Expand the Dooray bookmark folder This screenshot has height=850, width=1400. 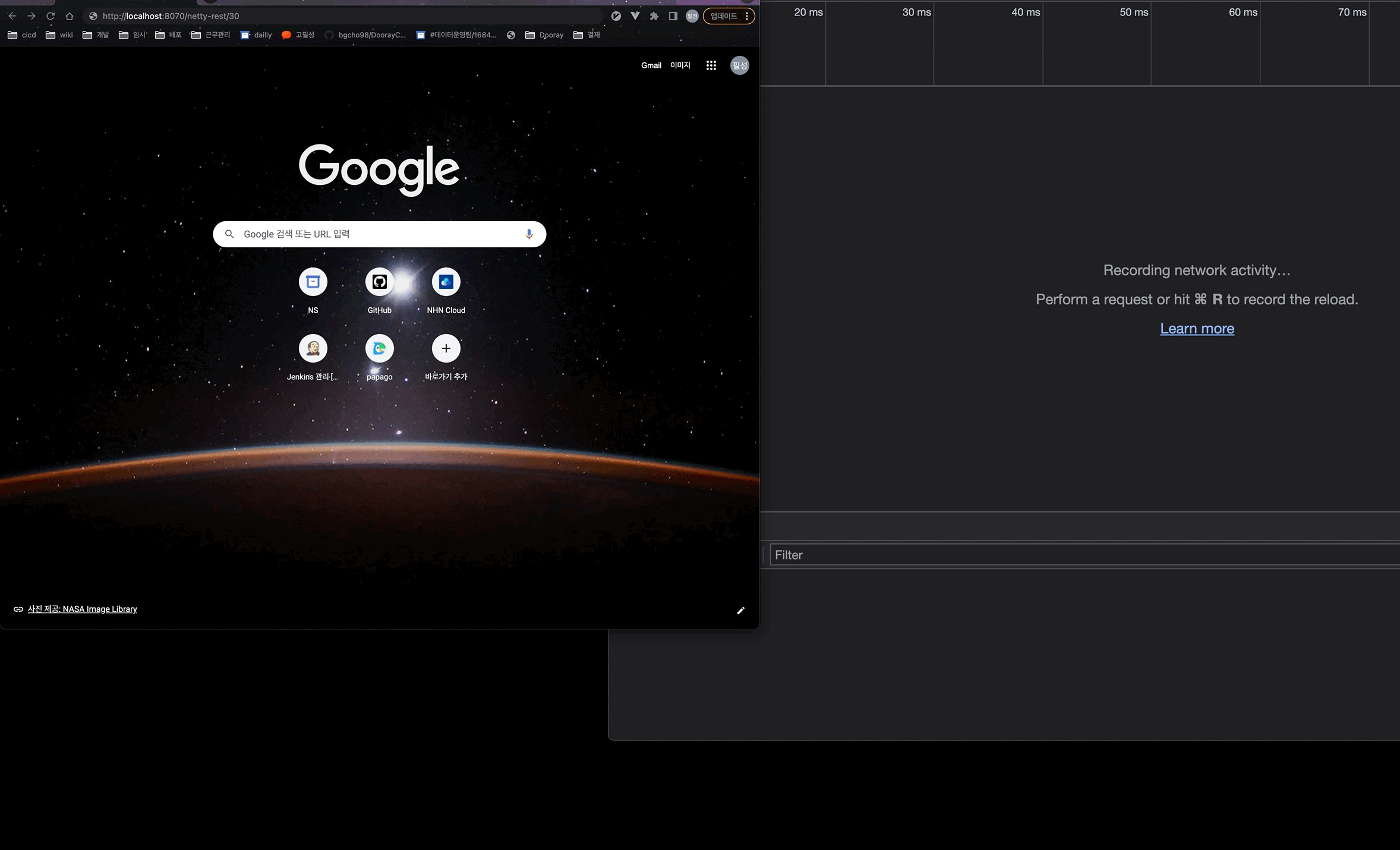click(x=544, y=35)
